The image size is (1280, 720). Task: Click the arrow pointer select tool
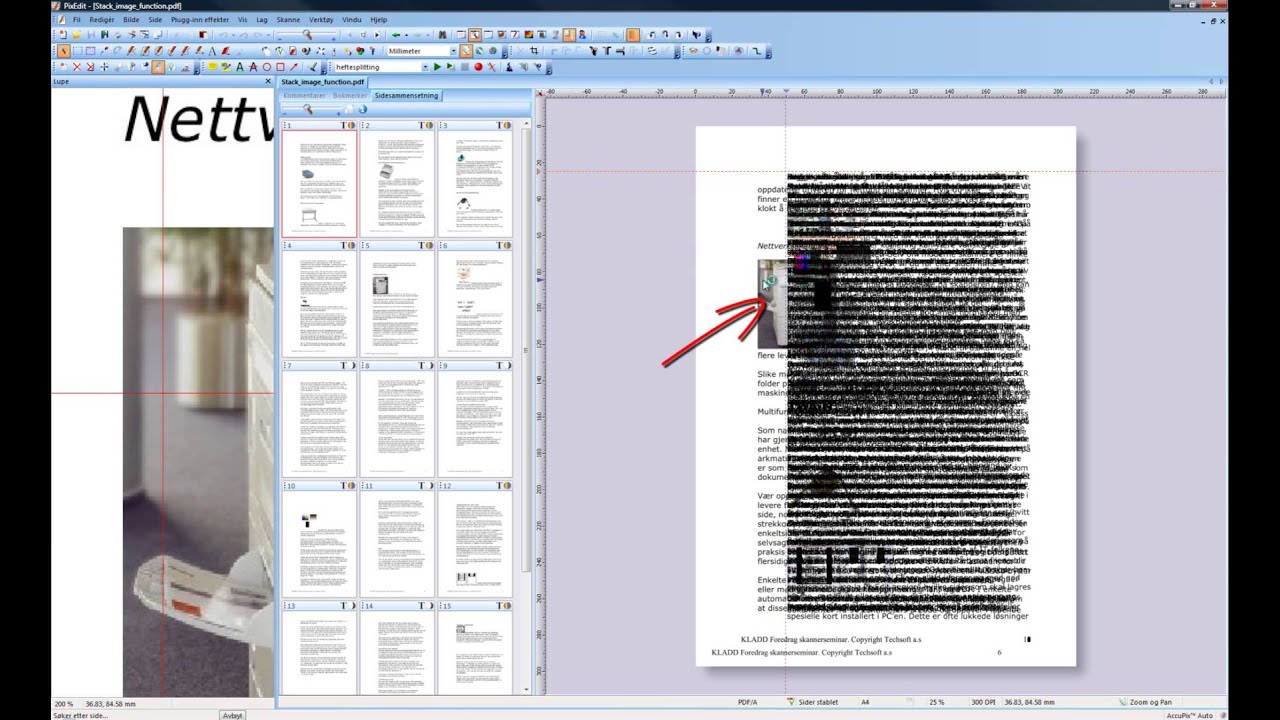coord(64,51)
